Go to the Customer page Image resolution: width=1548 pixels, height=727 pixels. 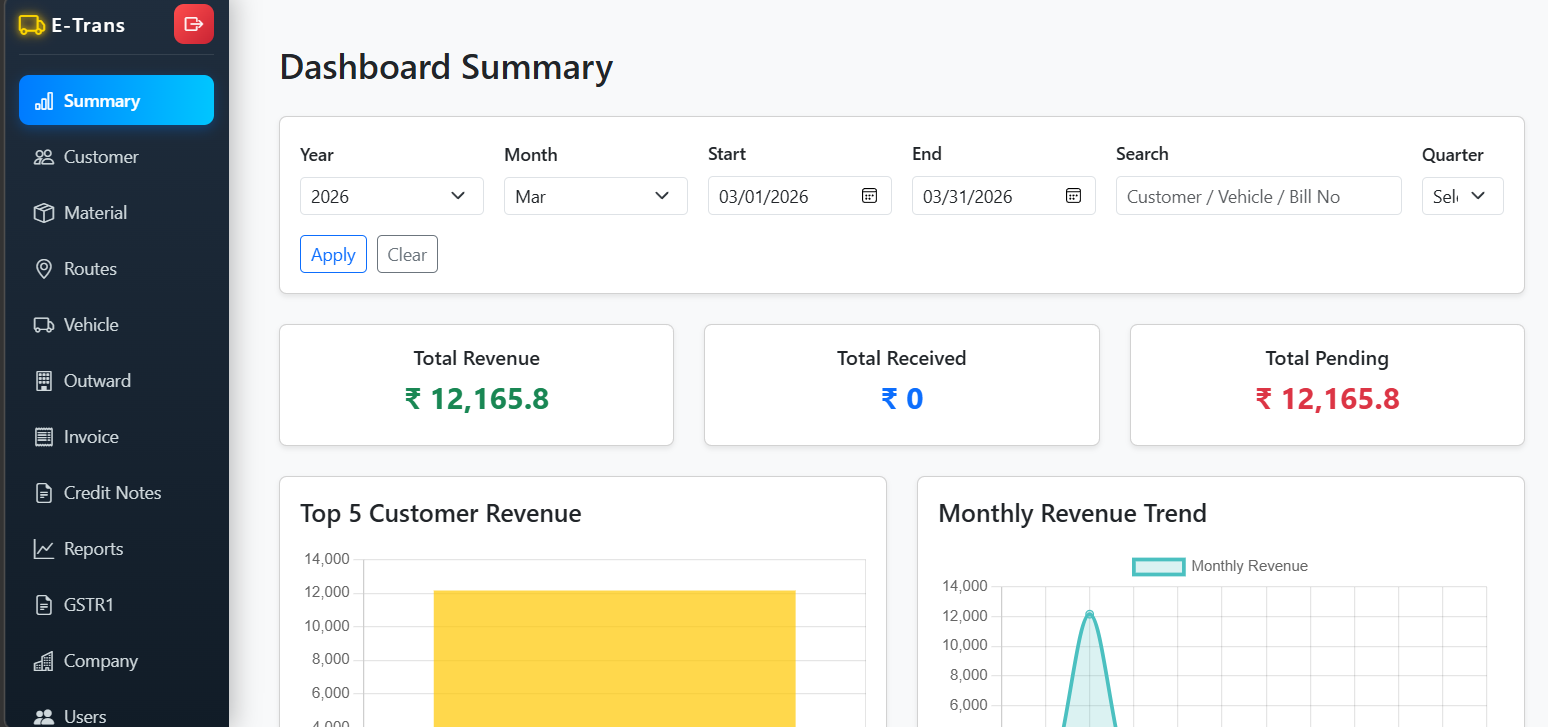(x=116, y=157)
